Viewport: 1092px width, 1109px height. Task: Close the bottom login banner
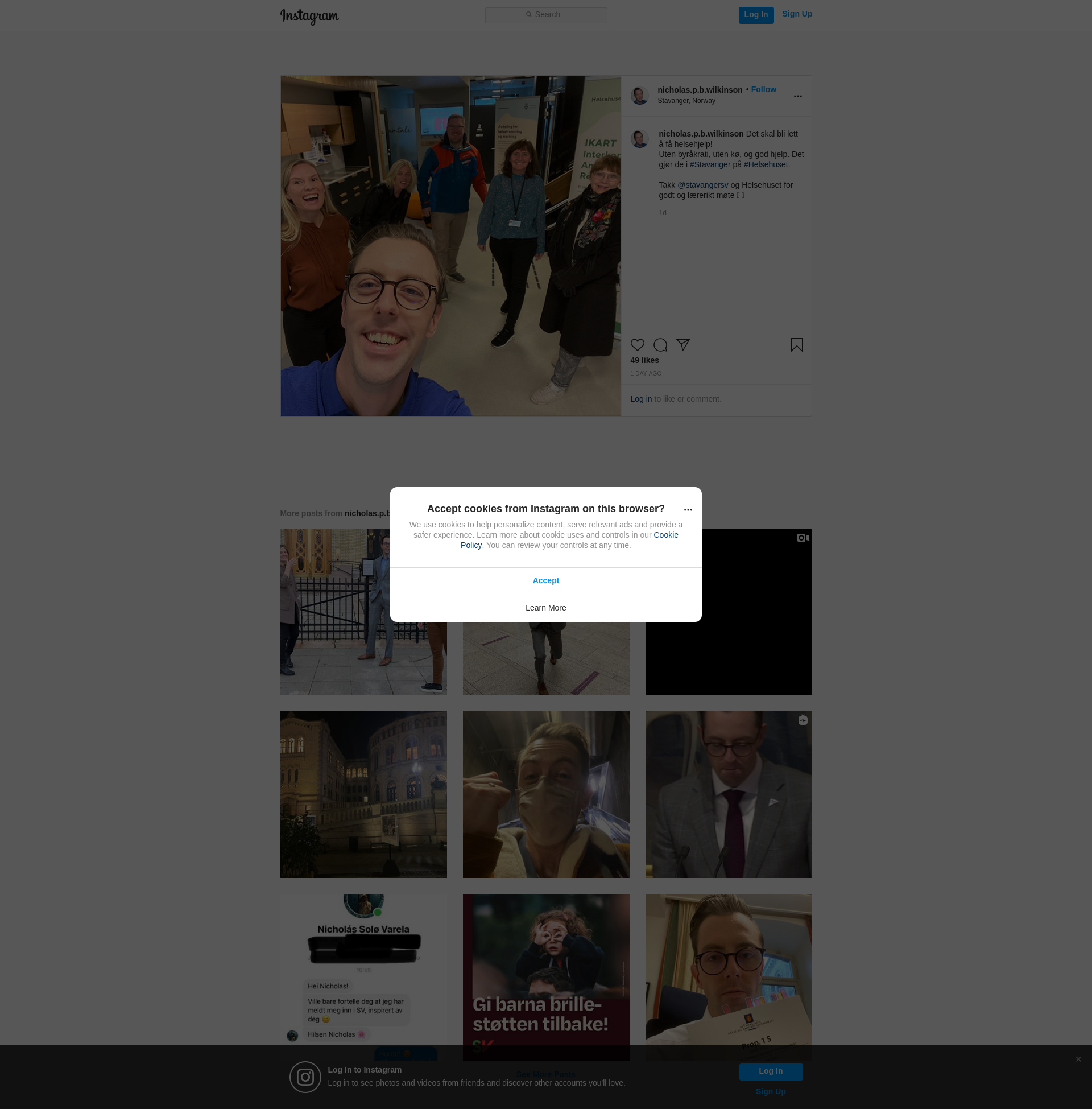[1078, 1059]
